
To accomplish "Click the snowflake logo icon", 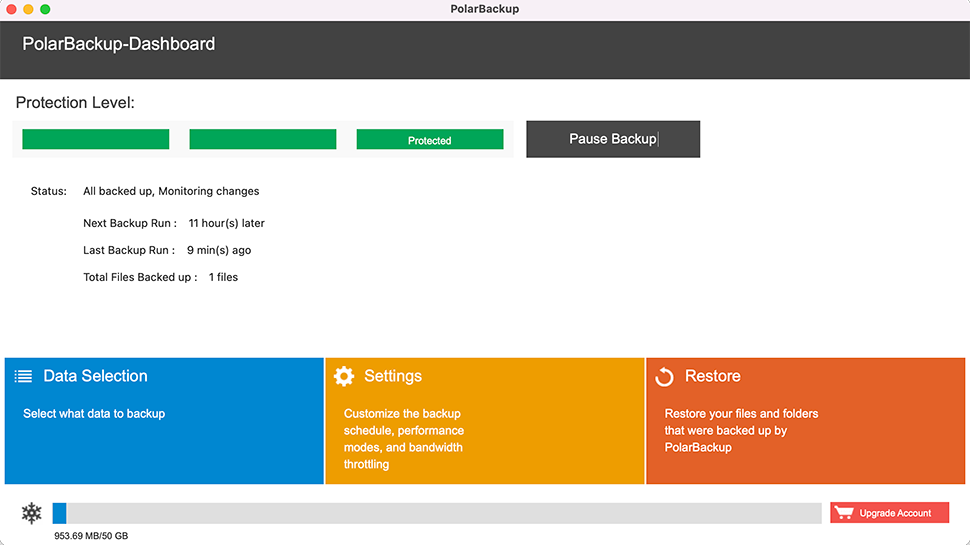I will 32,513.
